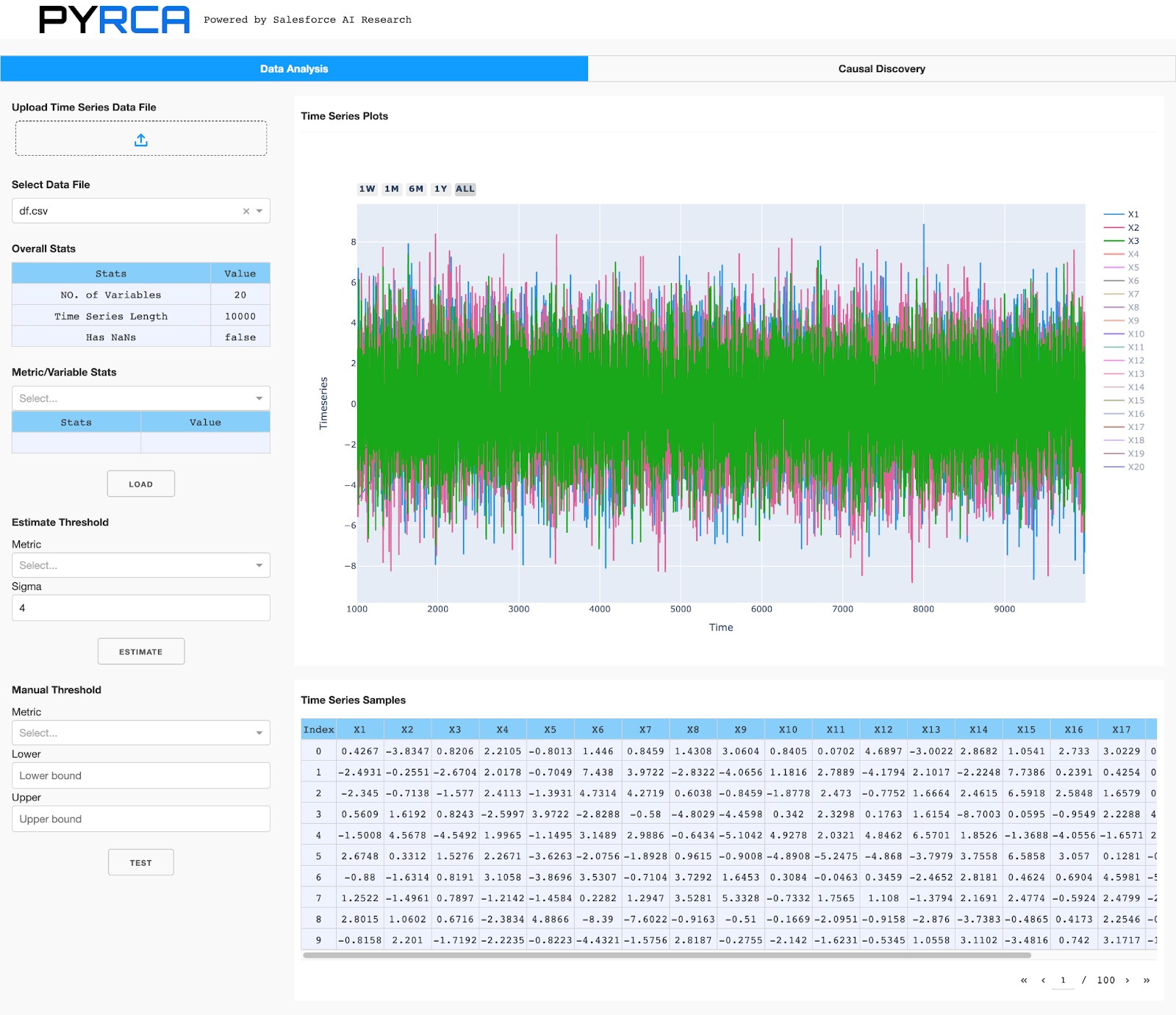Expand the Metric/Variable Stats selector
The image size is (1176, 1015).
140,398
